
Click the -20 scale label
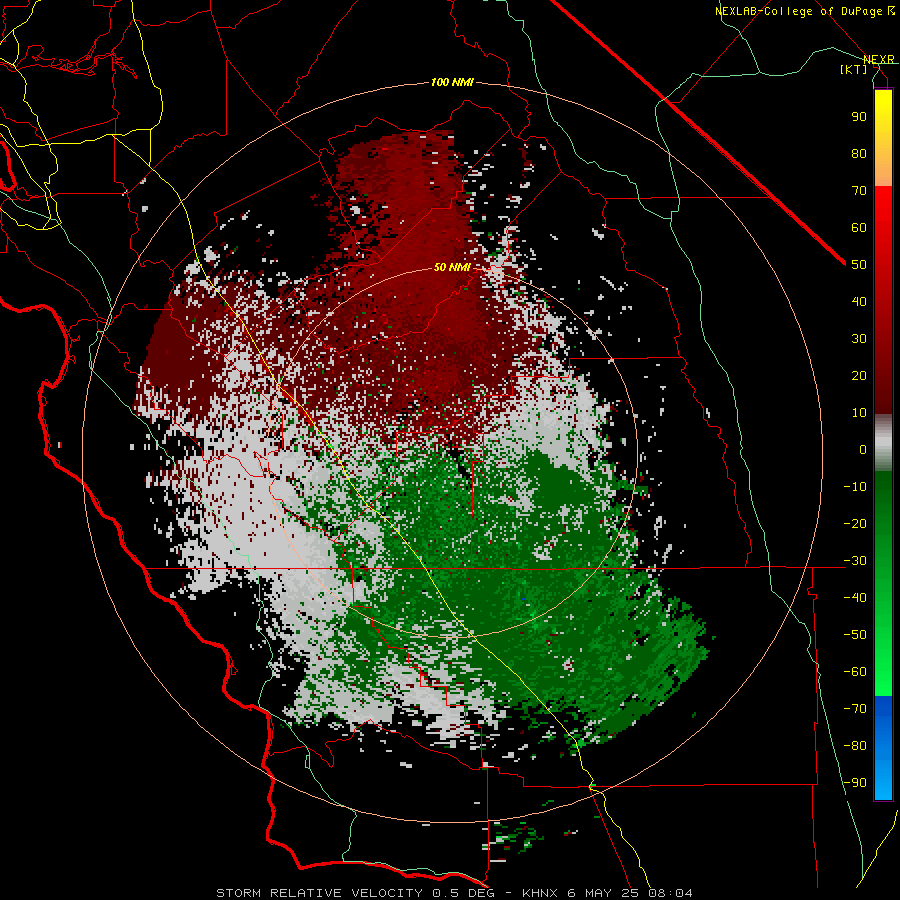855,523
